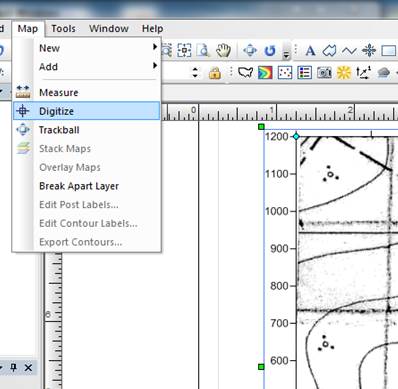Open the Help menu
The image size is (398, 389).
(152, 29)
